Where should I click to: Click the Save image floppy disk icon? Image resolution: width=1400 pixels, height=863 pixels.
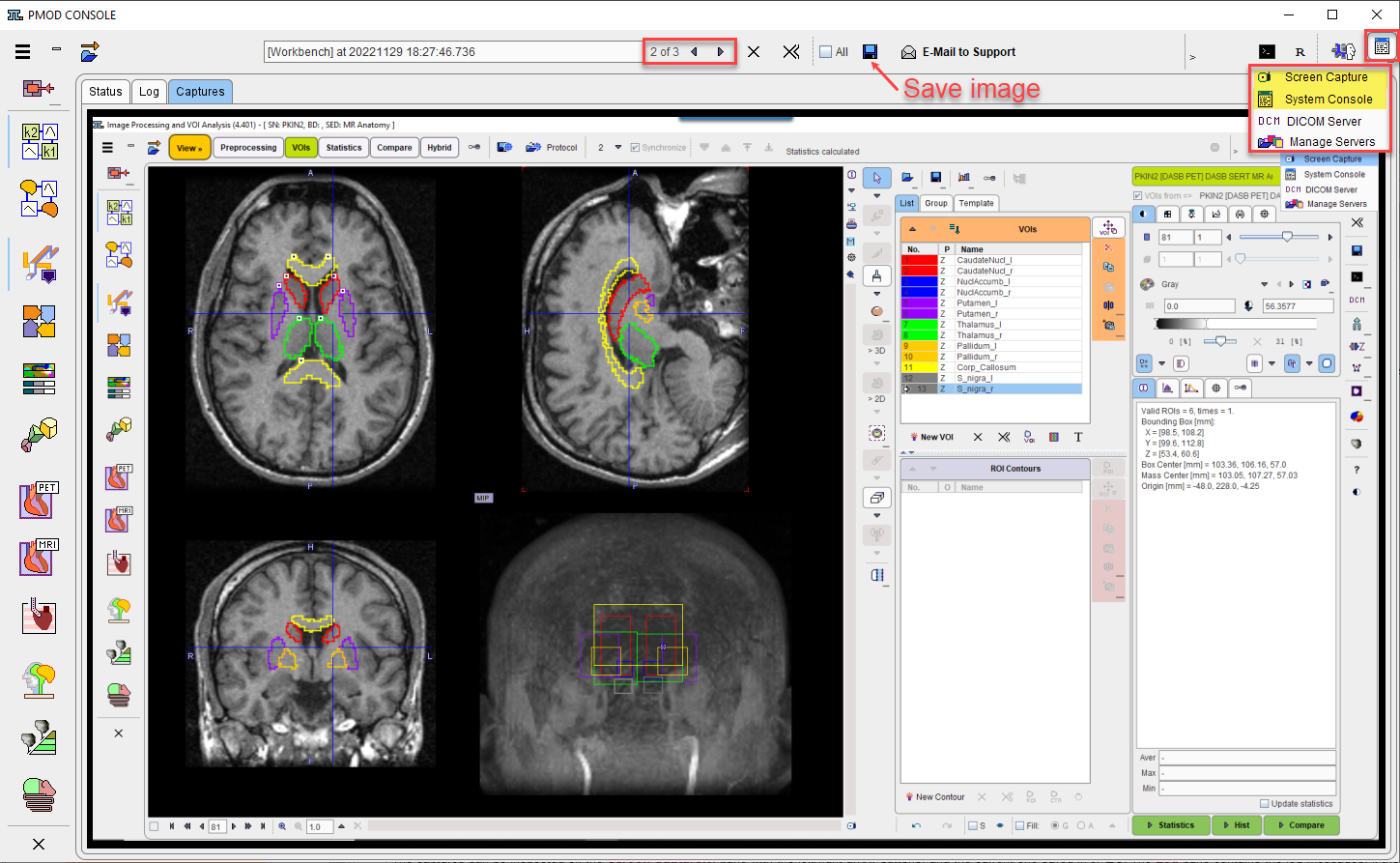[x=870, y=51]
